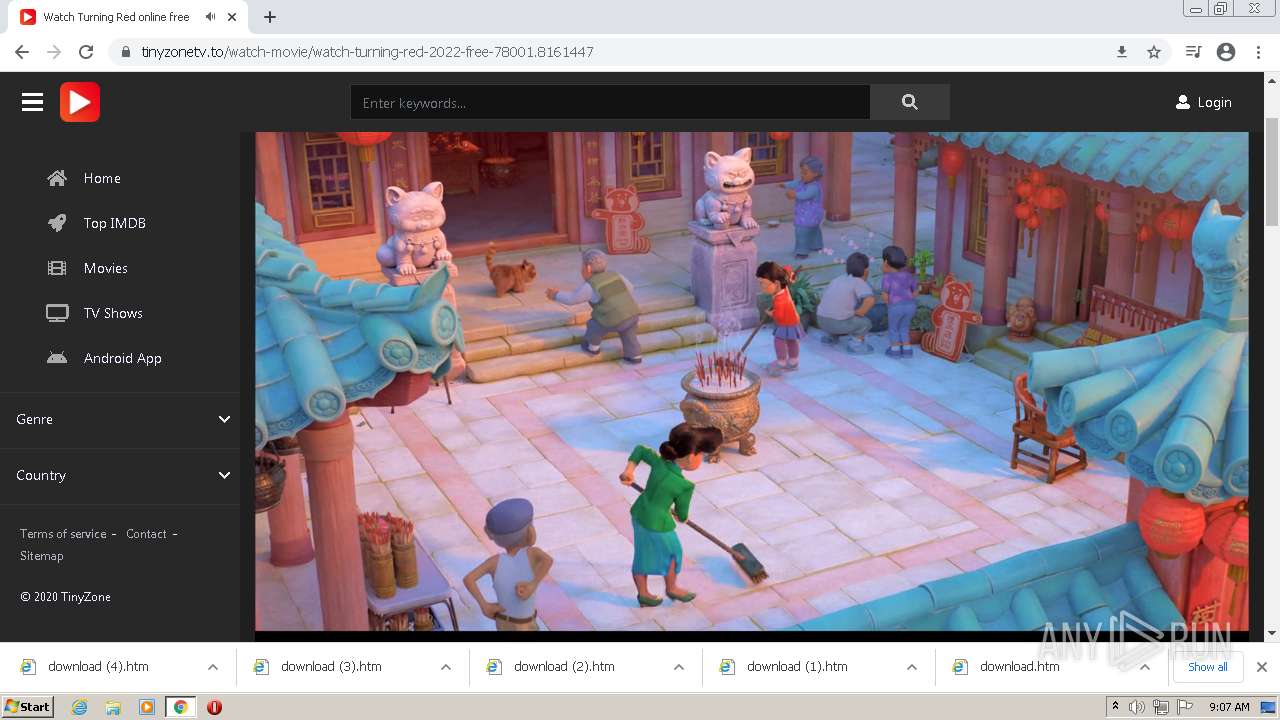The image size is (1280, 720).
Task: Open the Chrome three-dot menu
Action: pos(1259,52)
